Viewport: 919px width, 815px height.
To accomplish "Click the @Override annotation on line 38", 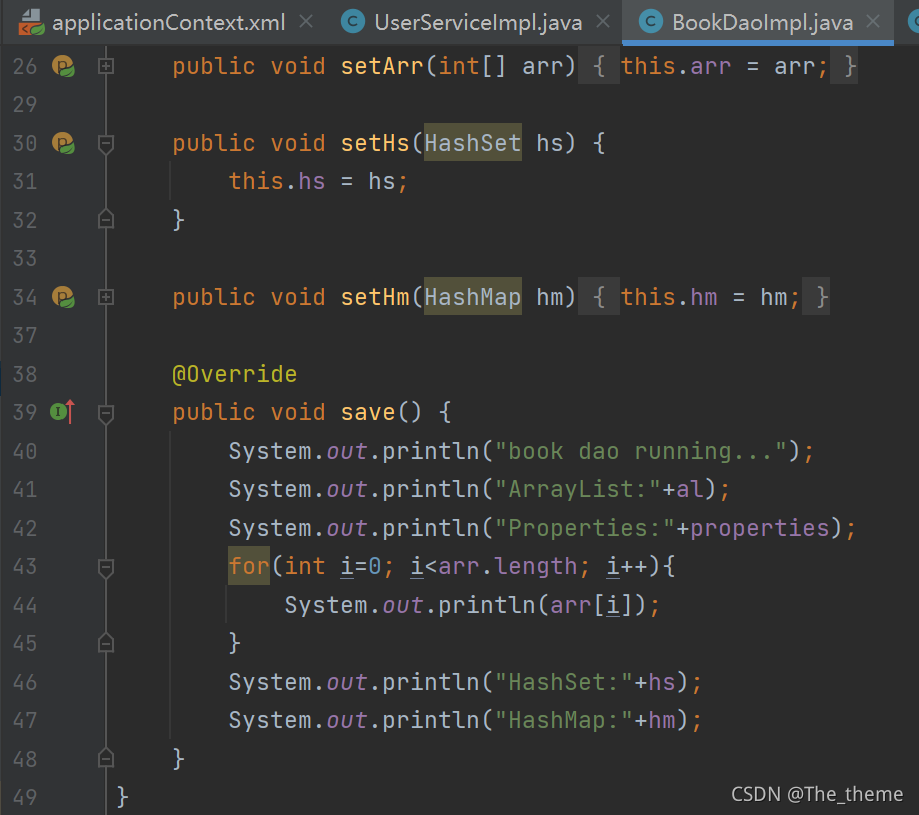I will 235,374.
